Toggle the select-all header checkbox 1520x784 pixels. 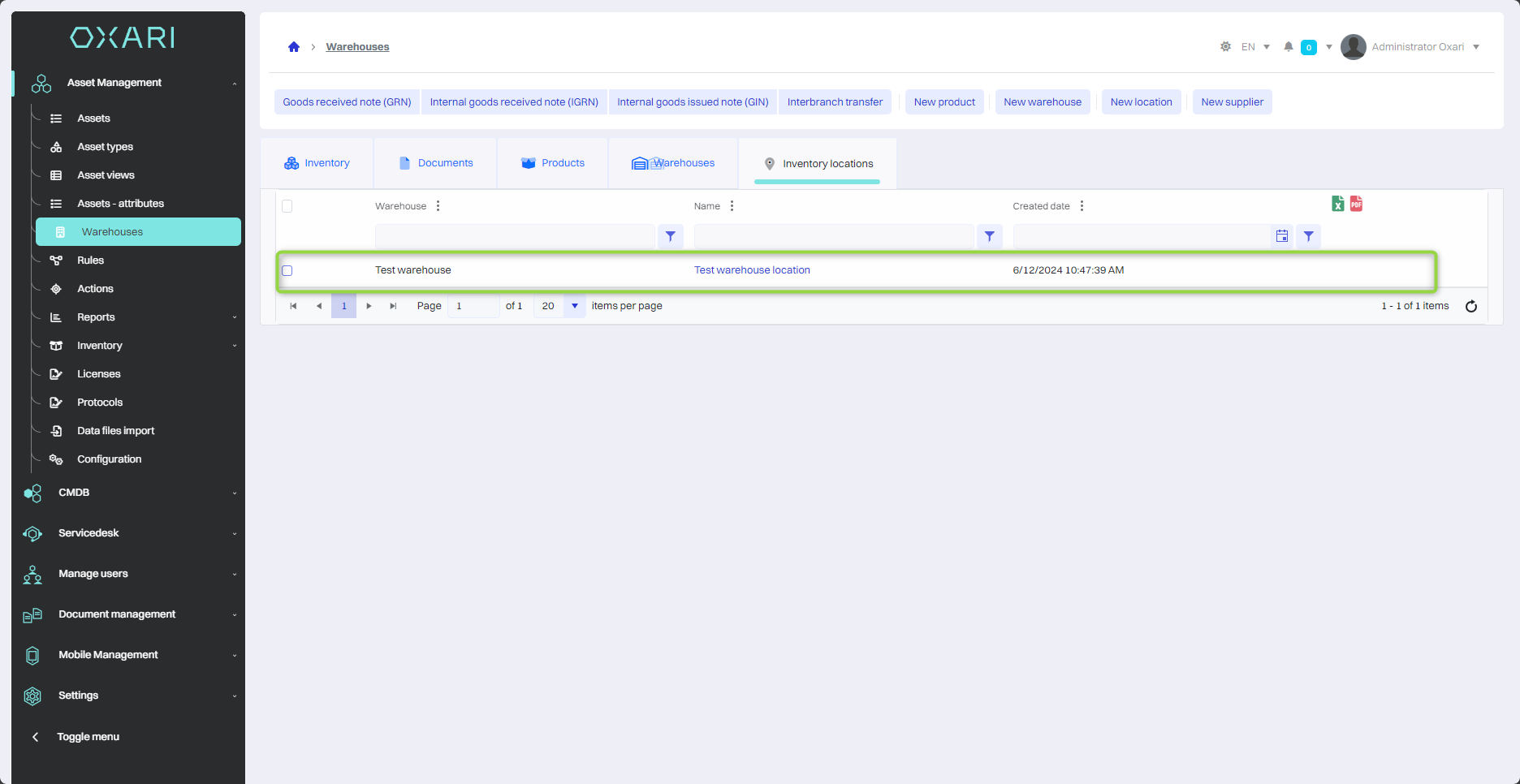[287, 206]
